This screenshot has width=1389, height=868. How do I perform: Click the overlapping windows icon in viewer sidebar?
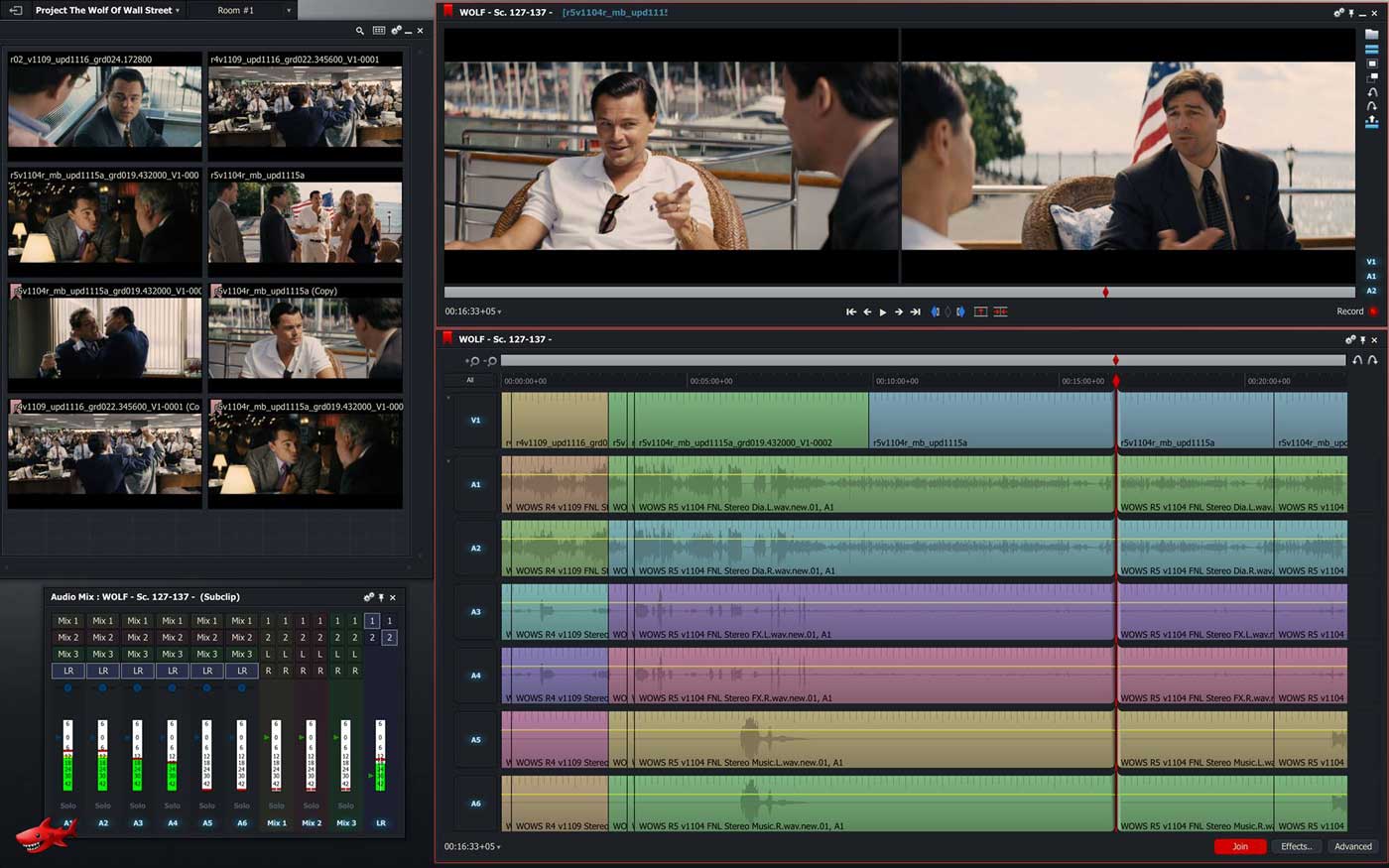(x=1372, y=77)
